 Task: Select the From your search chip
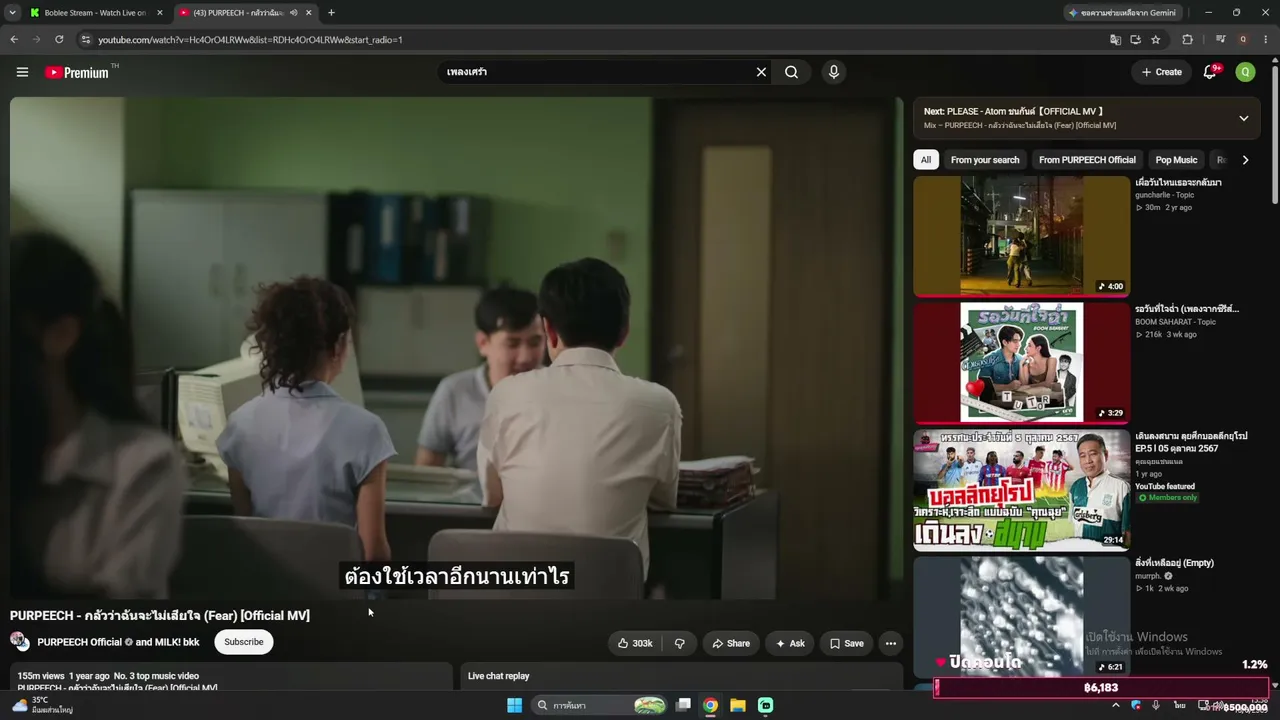[x=985, y=160]
